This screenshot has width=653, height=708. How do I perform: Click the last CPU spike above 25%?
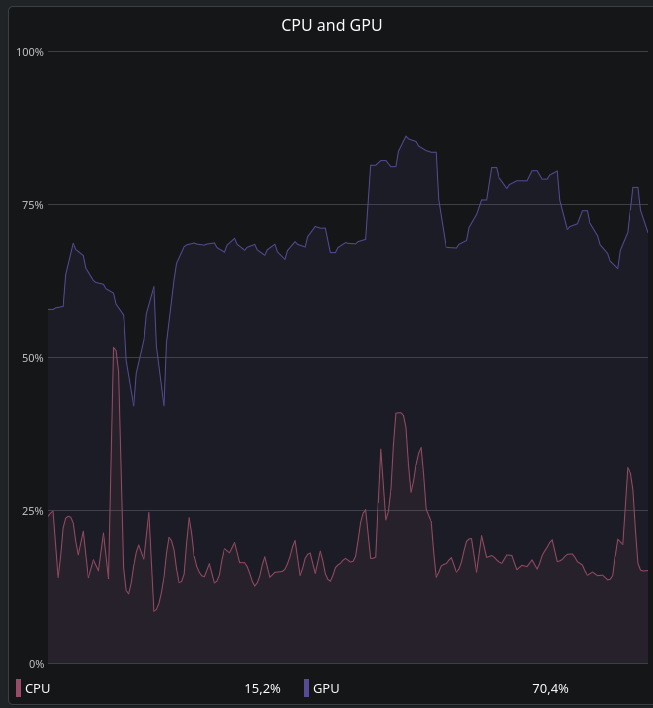tap(628, 468)
